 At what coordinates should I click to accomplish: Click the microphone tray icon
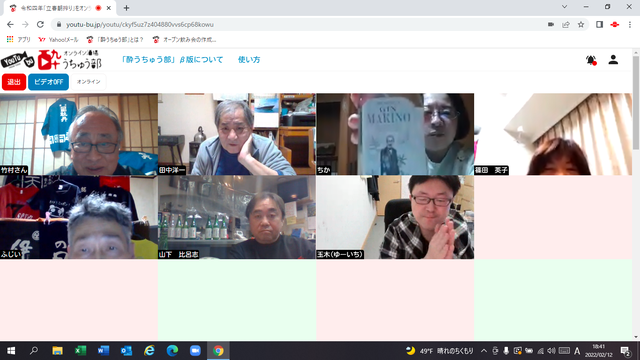pos(506,351)
